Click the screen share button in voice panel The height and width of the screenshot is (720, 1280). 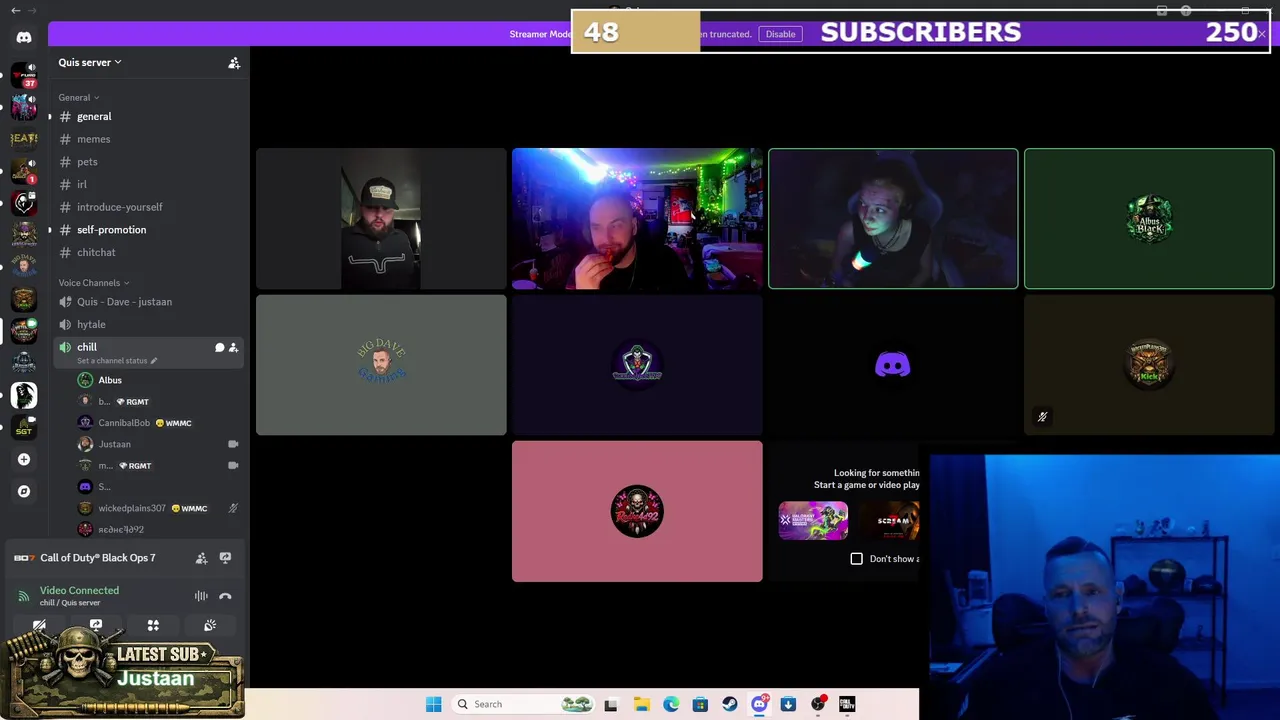(96, 625)
